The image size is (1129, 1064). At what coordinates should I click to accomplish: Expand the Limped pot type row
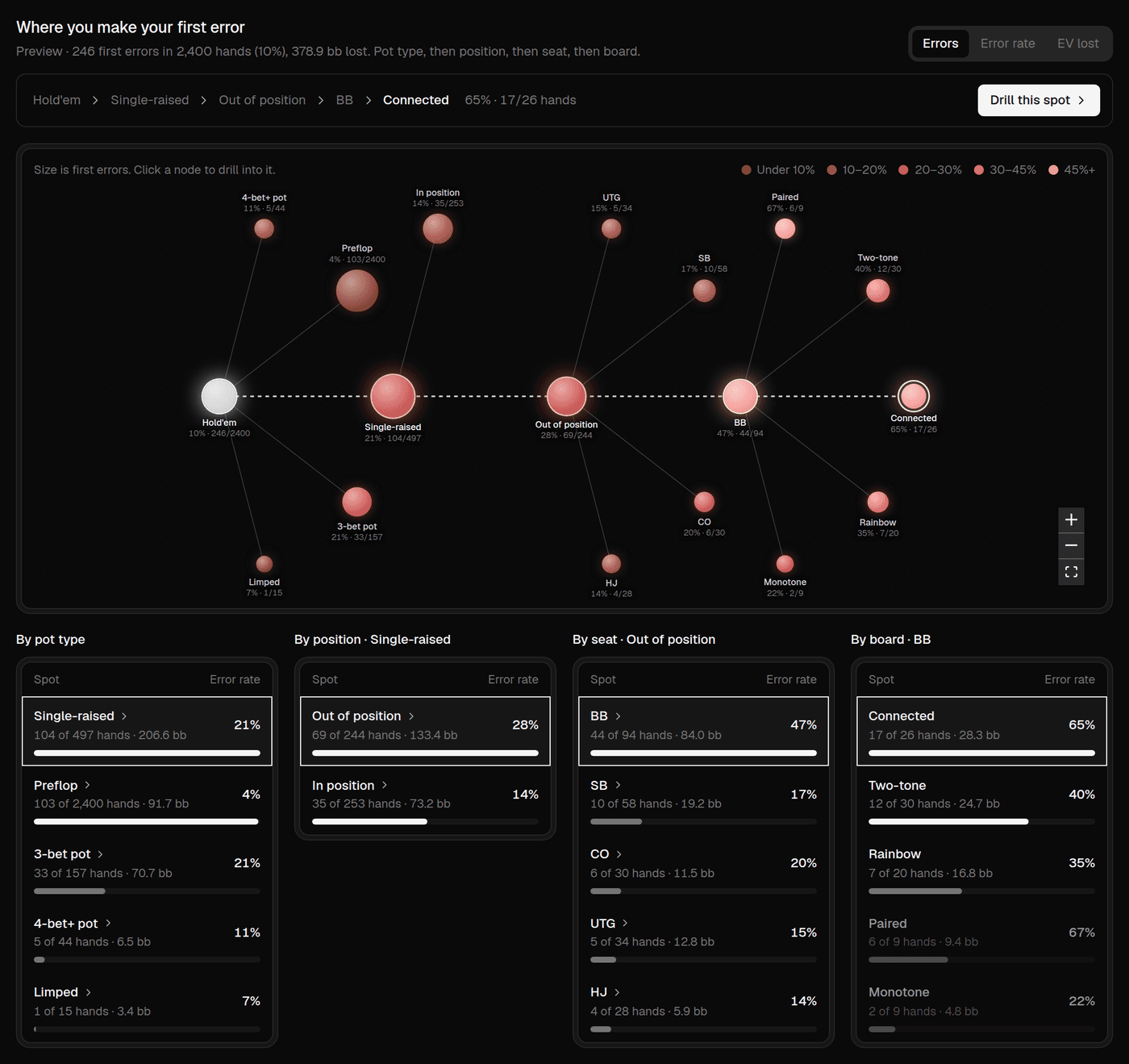[x=147, y=1007]
